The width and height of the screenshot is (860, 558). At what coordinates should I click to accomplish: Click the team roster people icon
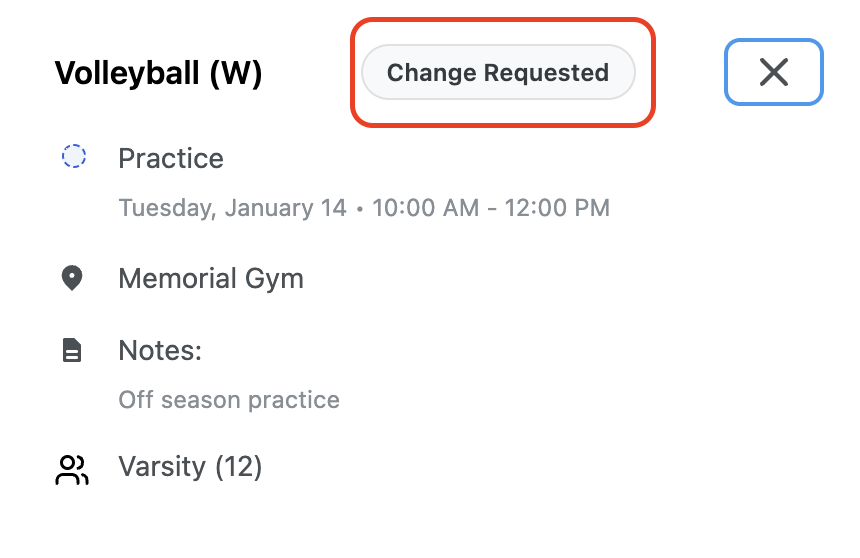click(x=72, y=469)
